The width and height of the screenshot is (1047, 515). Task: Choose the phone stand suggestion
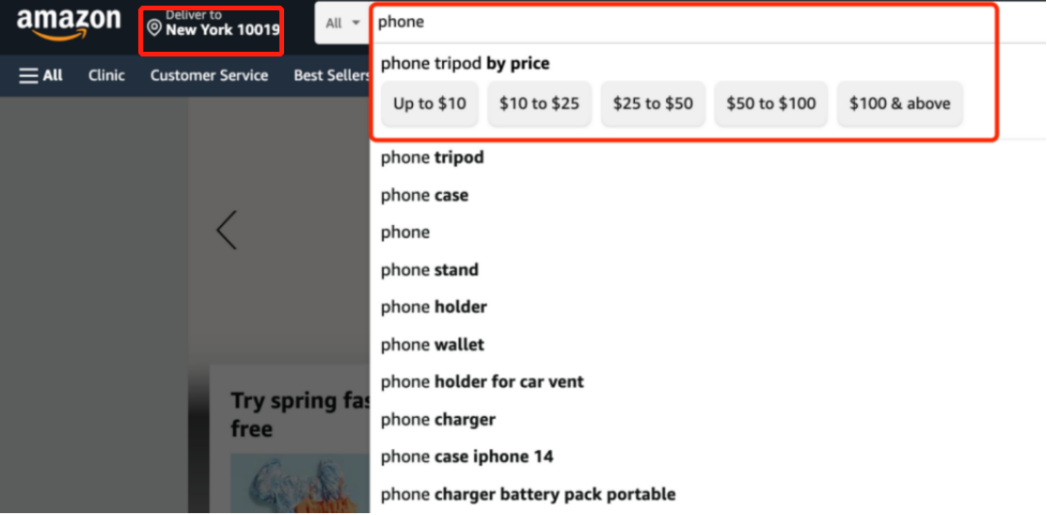[x=430, y=270]
